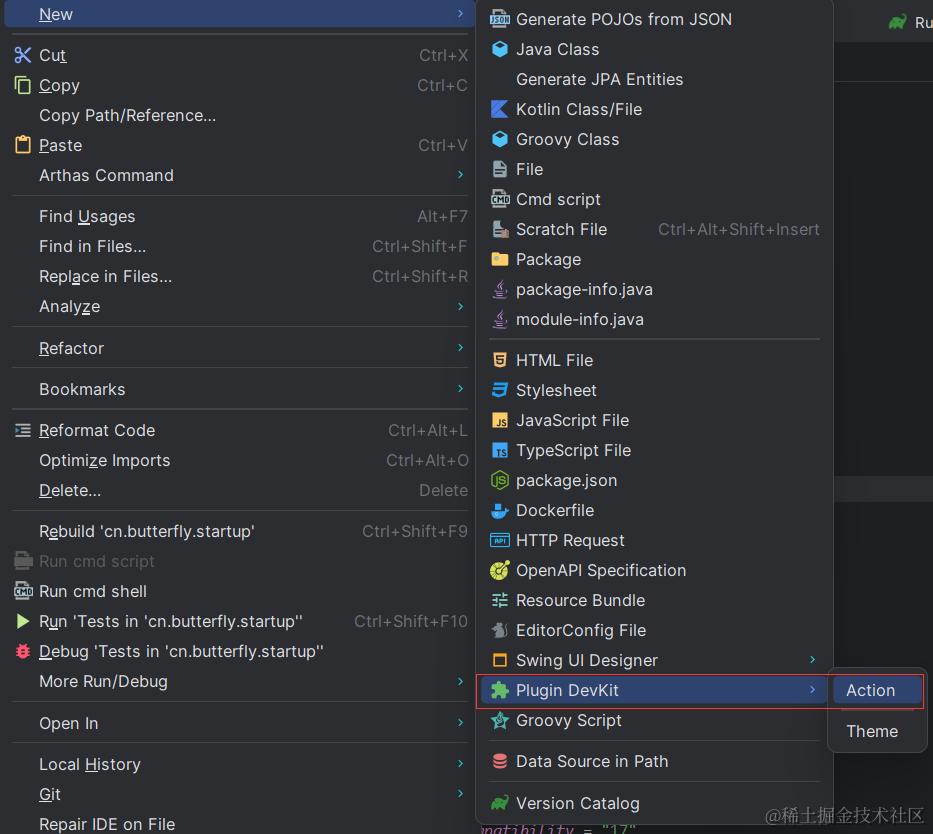
Task: Select Groovy Script entry
Action: click(655, 720)
